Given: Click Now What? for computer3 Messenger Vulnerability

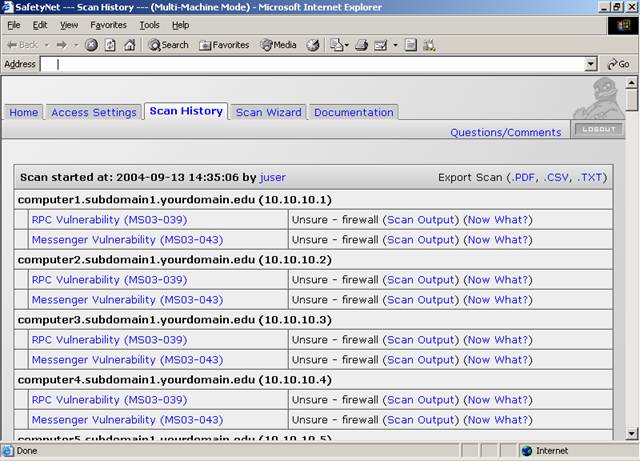Looking at the screenshot, I should pyautogui.click(x=498, y=360).
